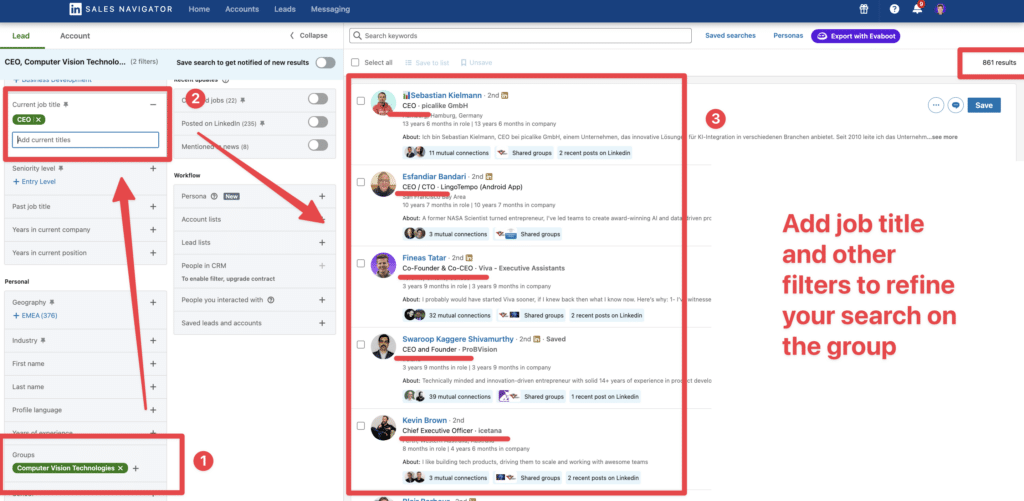Add another group with the plus icon
Viewport: 1024px width, 501px height.
[136, 468]
